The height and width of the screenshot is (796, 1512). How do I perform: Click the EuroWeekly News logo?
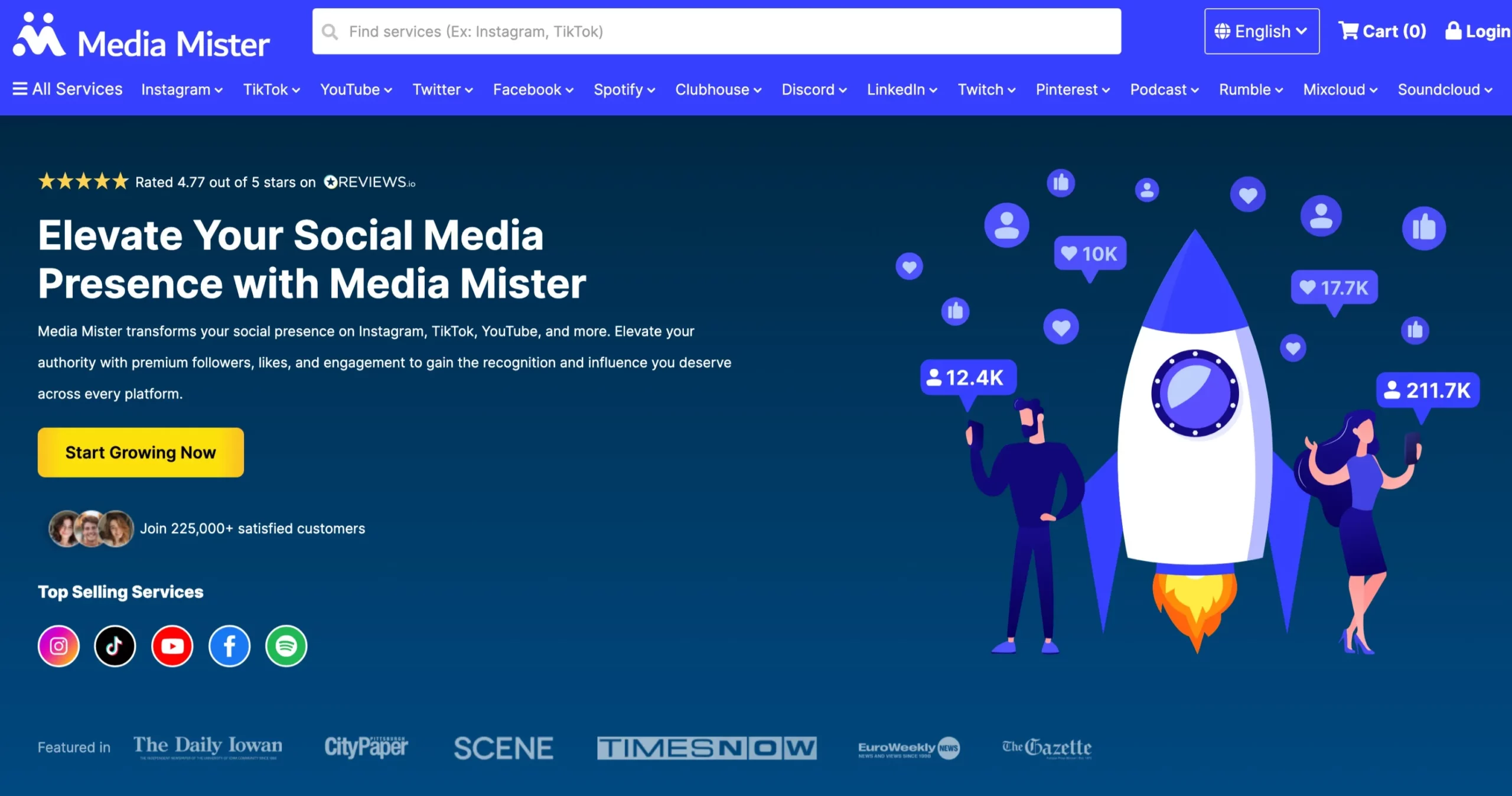click(x=909, y=748)
